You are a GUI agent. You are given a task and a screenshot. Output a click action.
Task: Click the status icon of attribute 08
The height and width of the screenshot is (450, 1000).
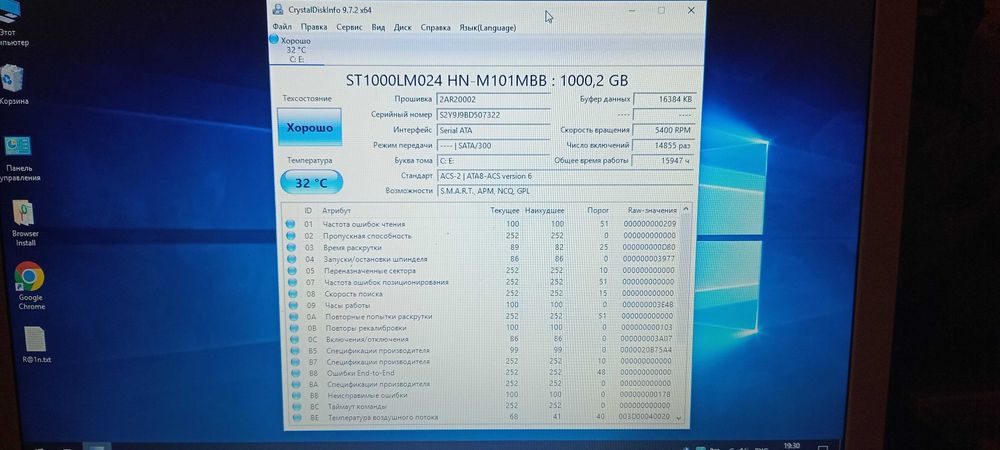click(x=293, y=294)
